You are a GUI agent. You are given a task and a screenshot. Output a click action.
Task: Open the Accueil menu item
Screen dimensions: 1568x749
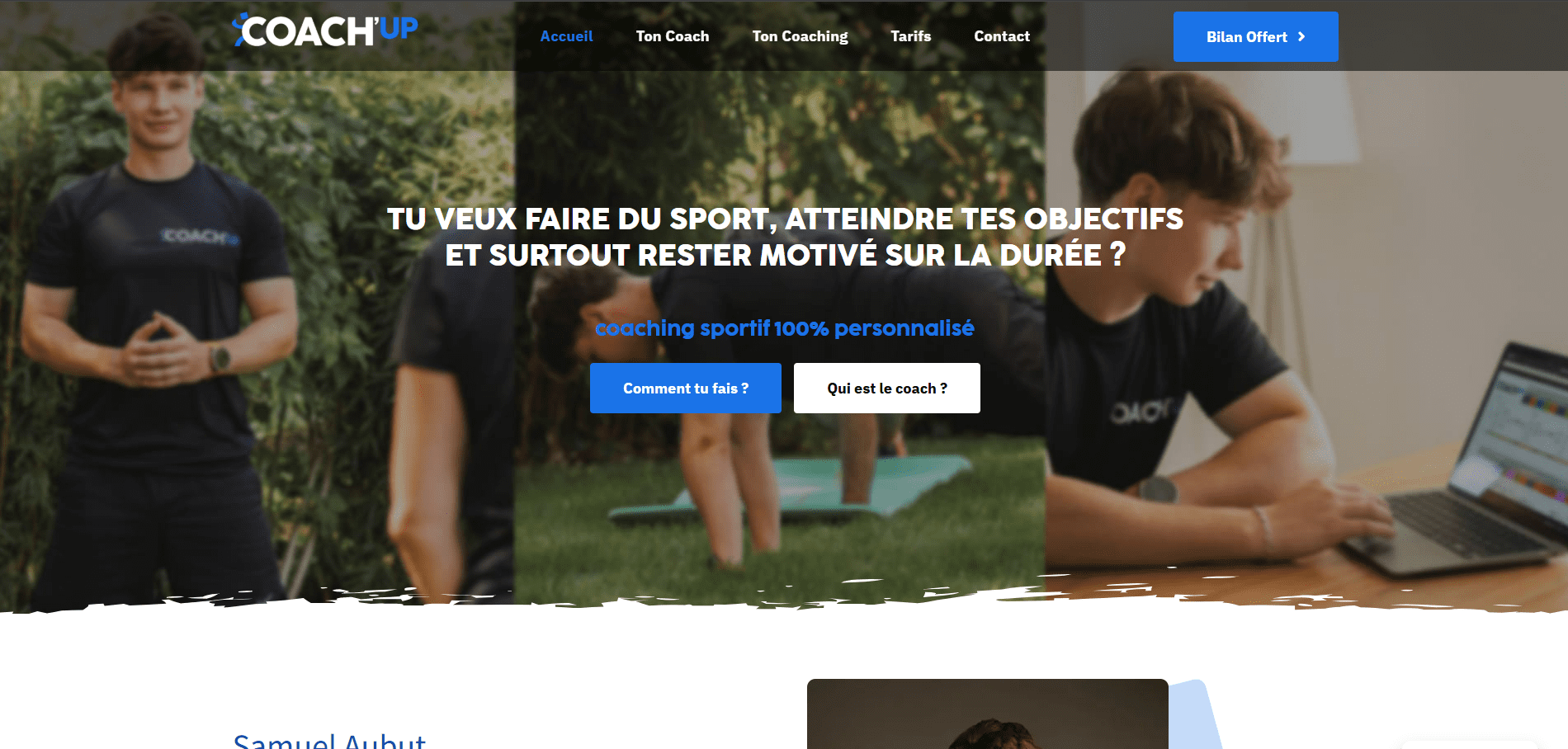[x=566, y=36]
